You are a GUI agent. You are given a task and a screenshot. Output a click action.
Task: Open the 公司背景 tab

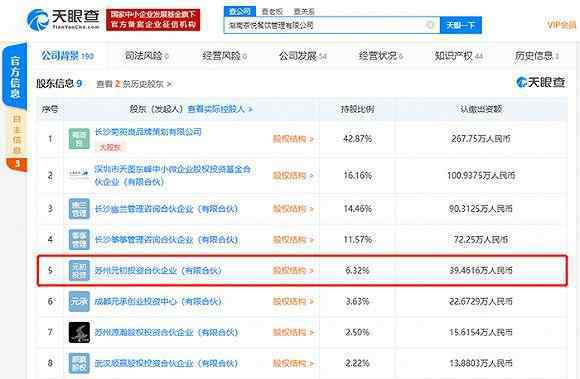pyautogui.click(x=67, y=55)
